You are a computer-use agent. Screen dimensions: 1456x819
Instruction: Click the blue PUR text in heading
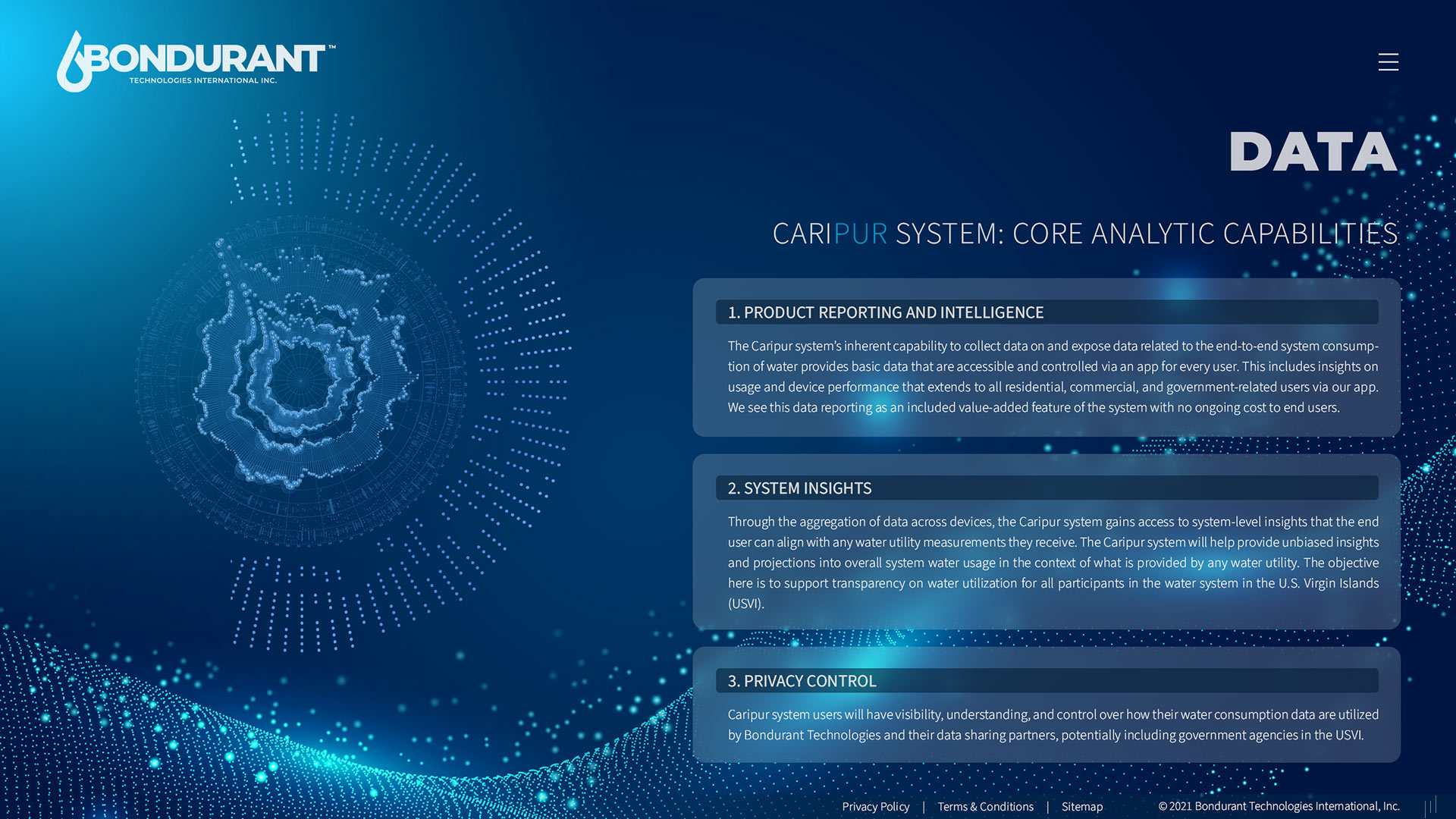point(860,234)
